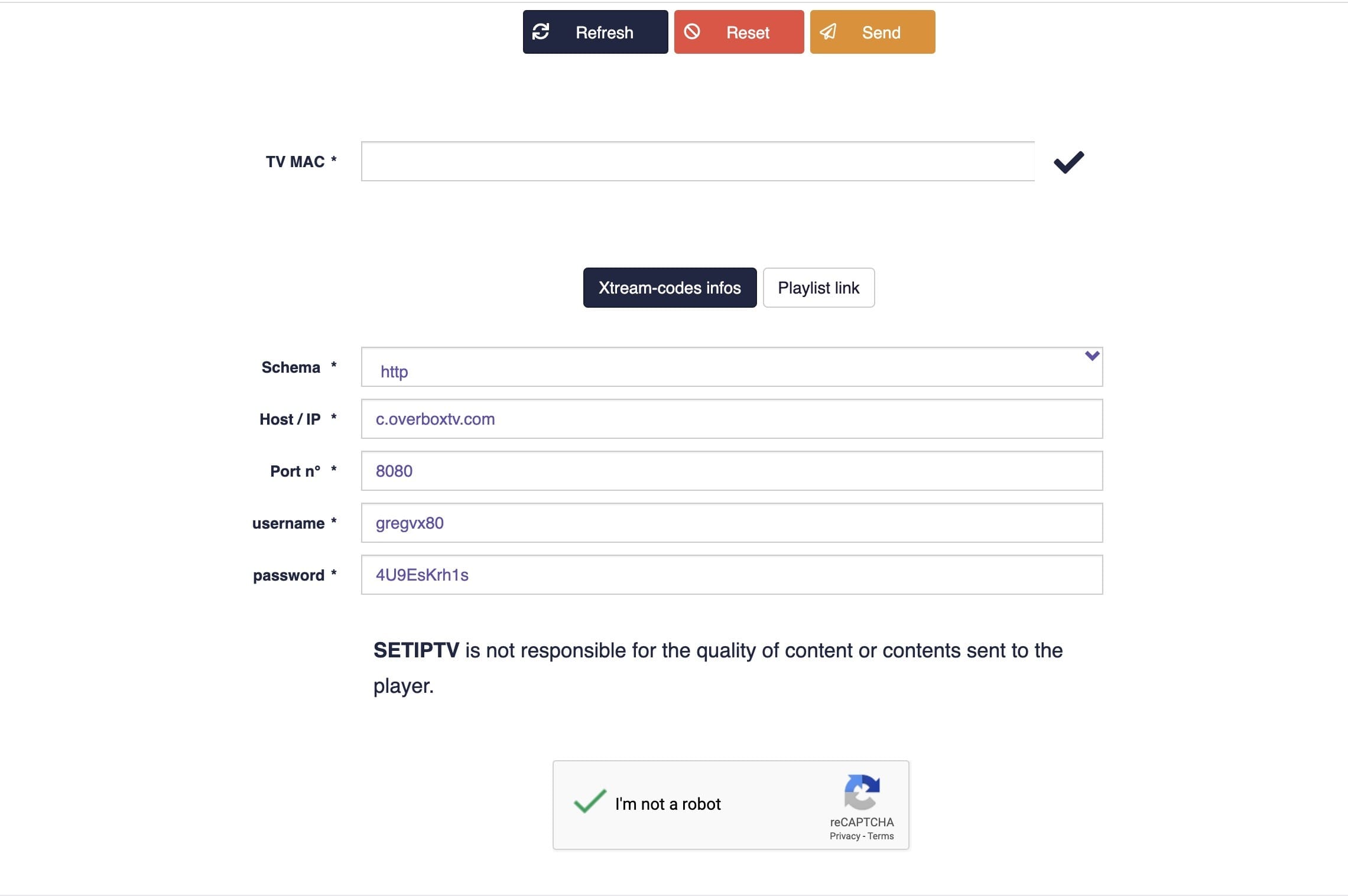Expand the Schema dropdown arrow

point(1092,356)
